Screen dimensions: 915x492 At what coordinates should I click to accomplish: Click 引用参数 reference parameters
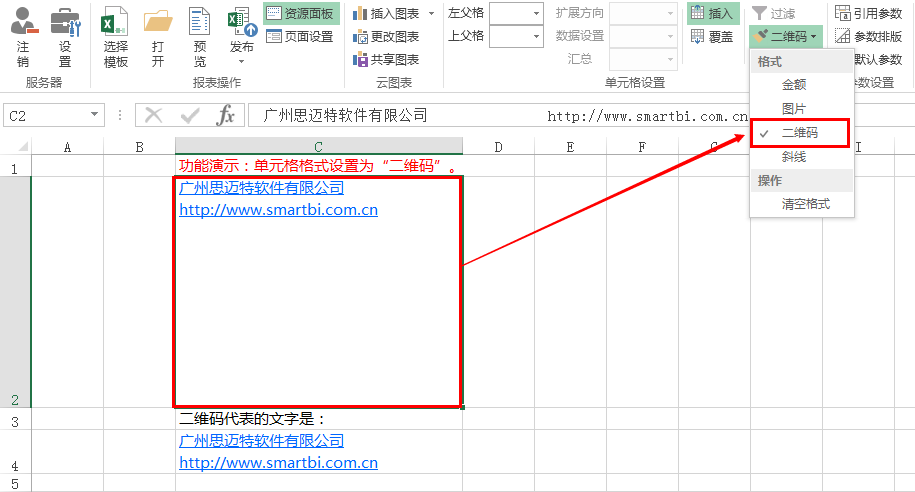869,13
